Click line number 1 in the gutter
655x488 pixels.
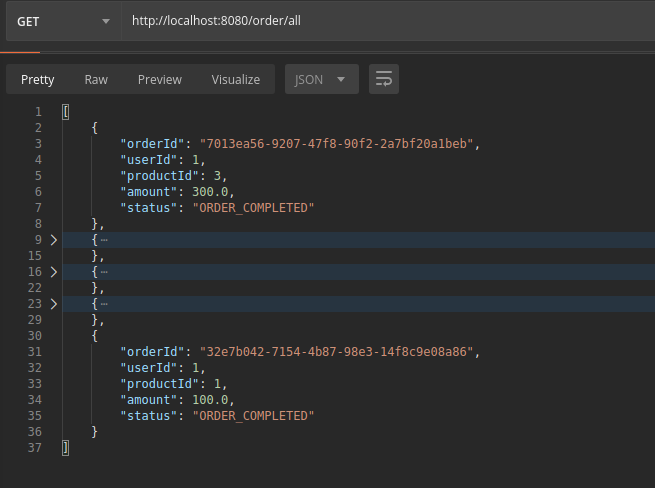tap(38, 112)
